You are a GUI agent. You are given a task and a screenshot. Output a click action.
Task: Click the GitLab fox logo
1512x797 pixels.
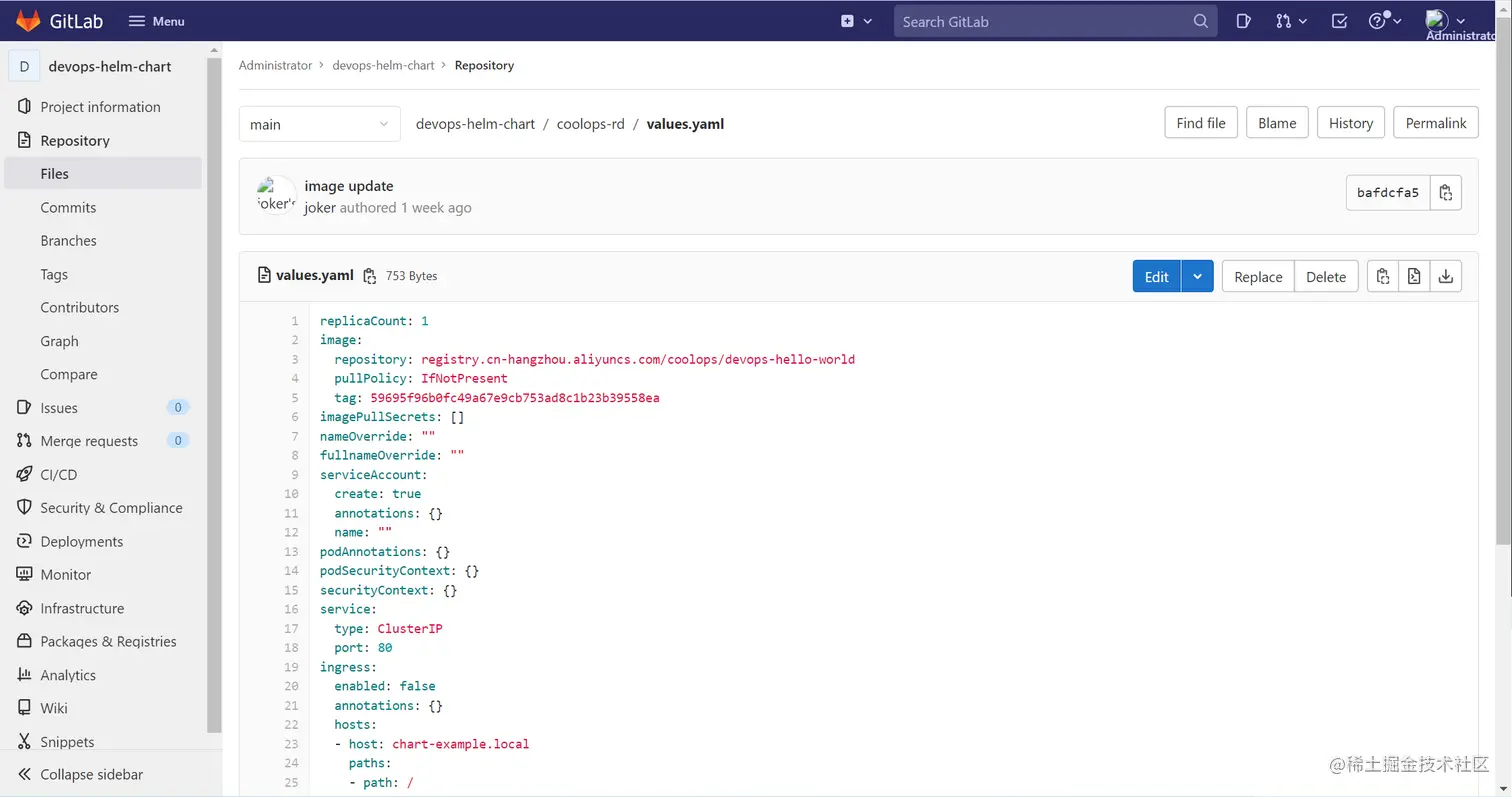point(28,20)
